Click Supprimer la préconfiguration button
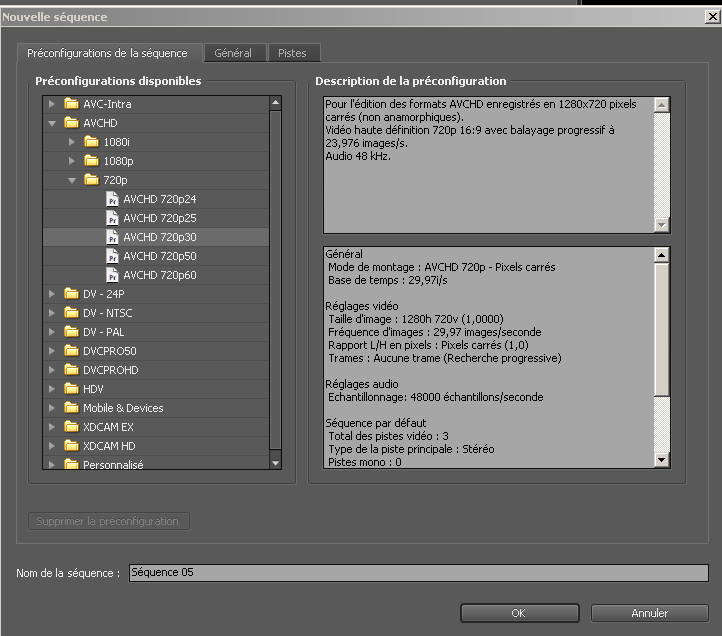Viewport: 722px width, 636px height. pyautogui.click(x=108, y=521)
